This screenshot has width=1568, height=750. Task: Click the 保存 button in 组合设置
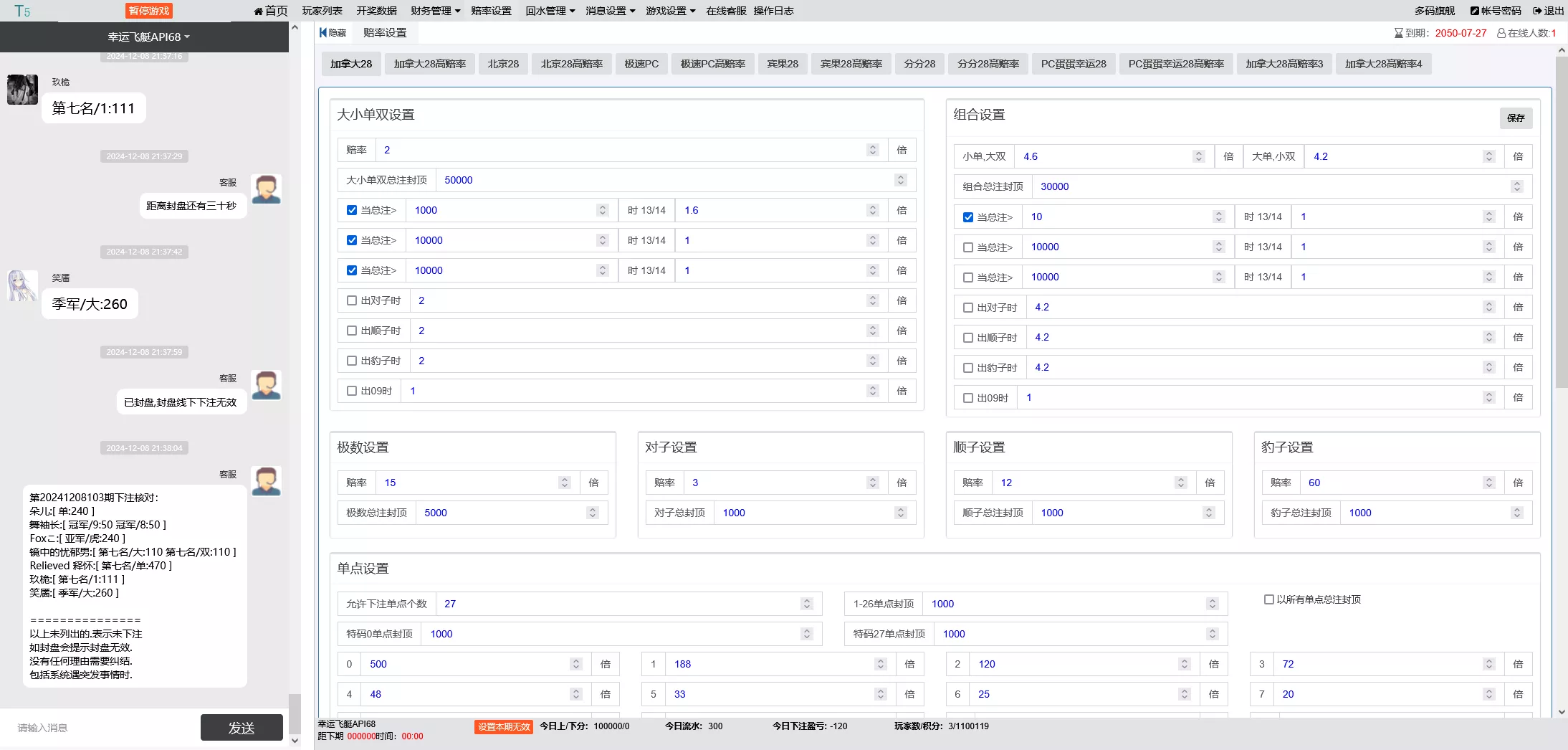click(1516, 118)
